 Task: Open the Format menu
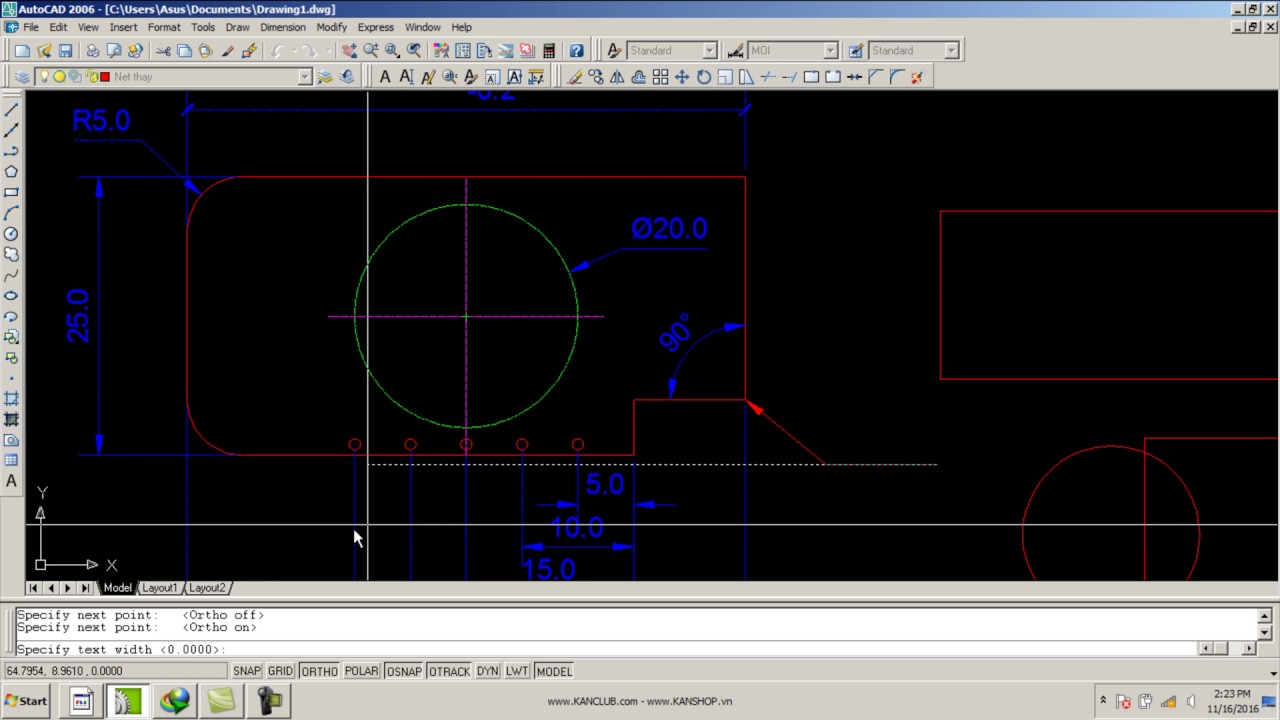click(x=164, y=27)
